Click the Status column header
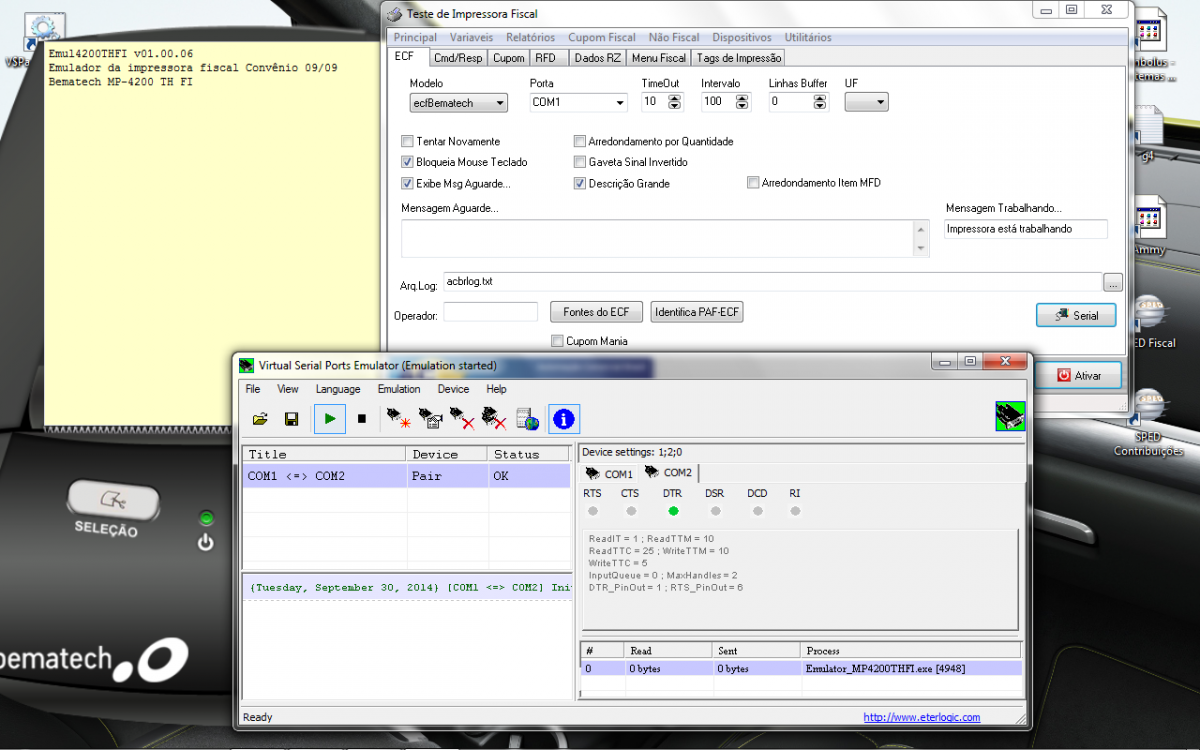 (x=528, y=454)
